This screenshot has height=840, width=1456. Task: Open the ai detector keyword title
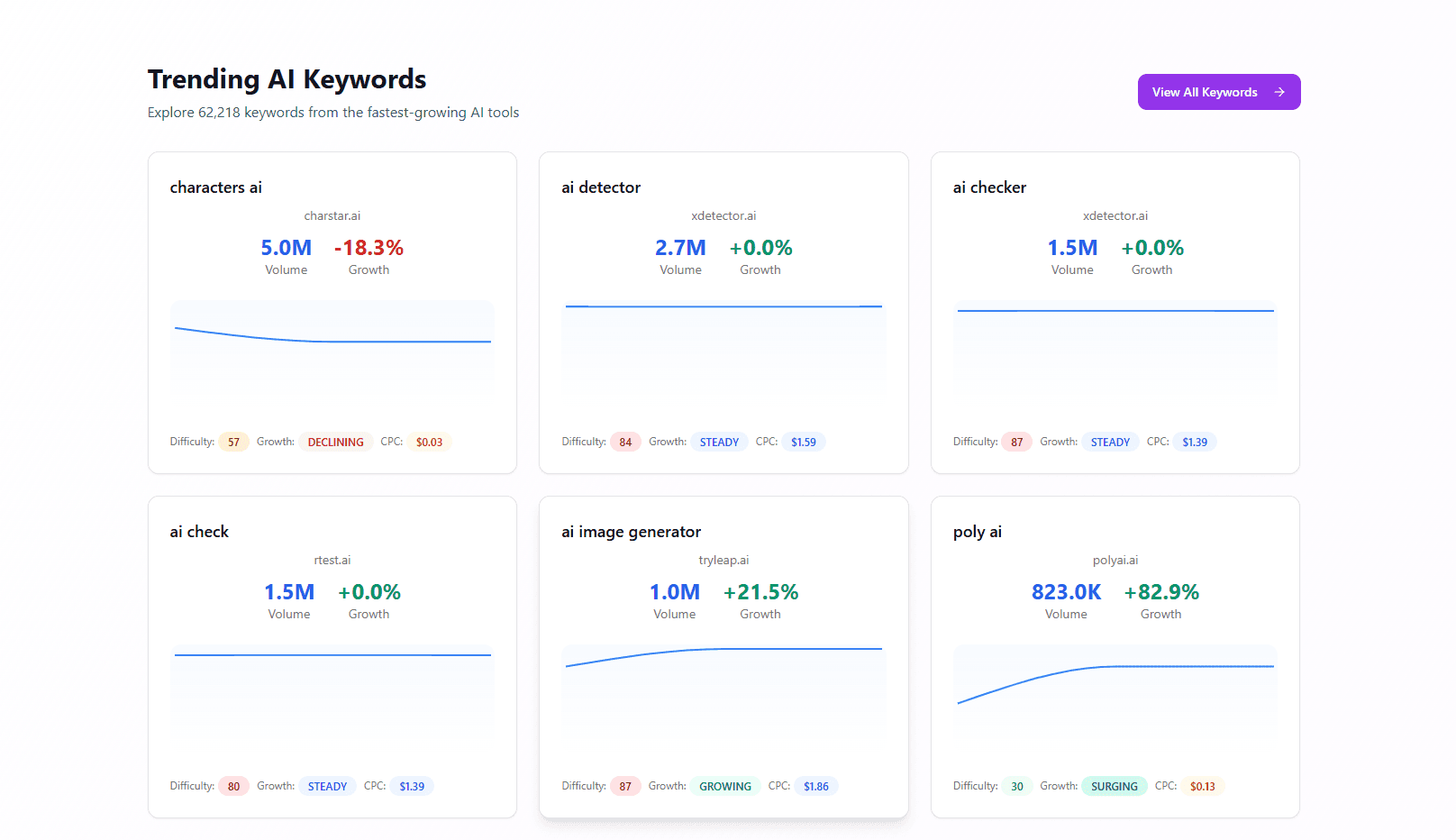601,187
